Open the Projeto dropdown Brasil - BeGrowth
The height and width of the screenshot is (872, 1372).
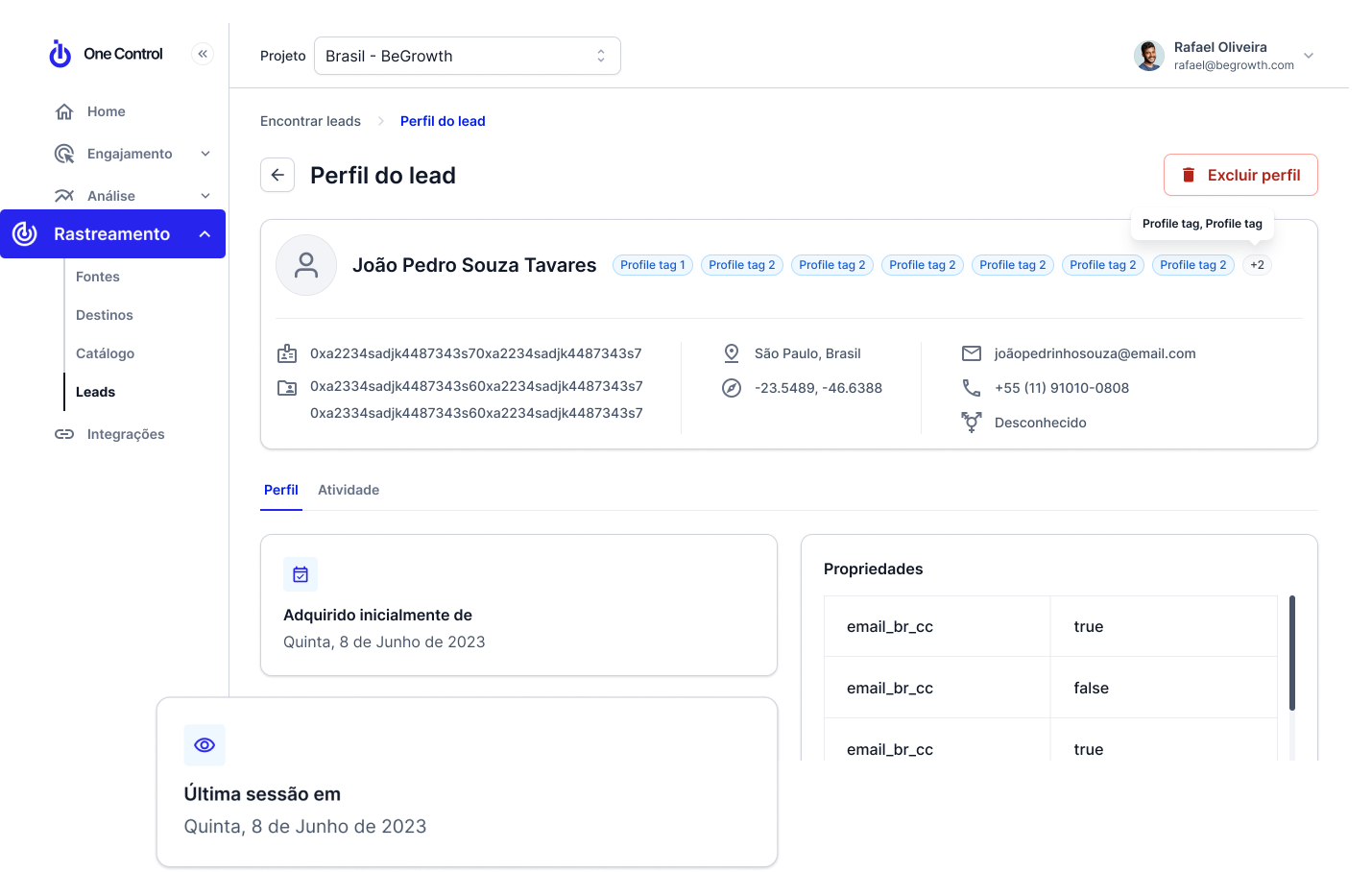pyautogui.click(x=467, y=56)
